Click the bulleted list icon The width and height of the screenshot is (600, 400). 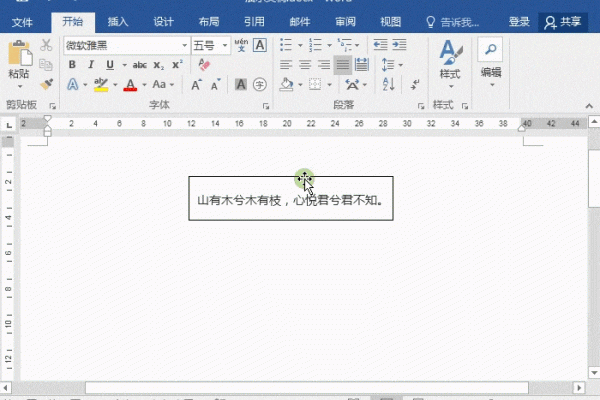click(286, 45)
